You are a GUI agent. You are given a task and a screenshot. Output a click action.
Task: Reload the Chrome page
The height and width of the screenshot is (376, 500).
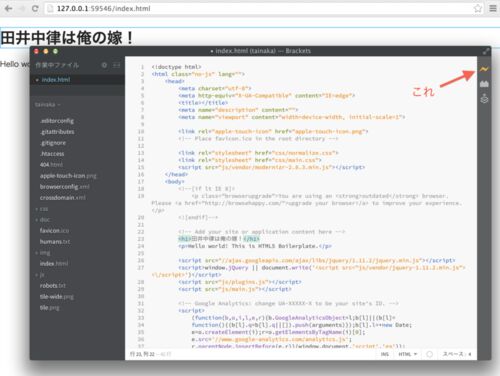[x=35, y=8]
